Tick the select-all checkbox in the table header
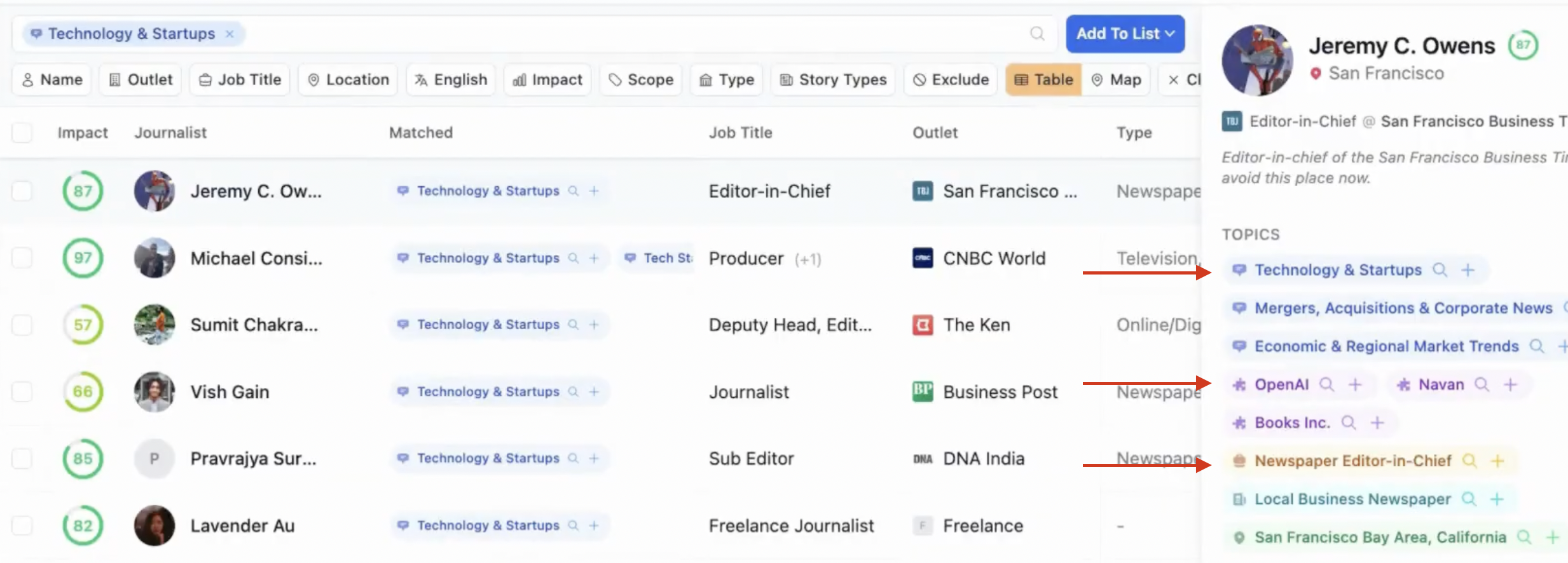The width and height of the screenshot is (1568, 563). [22, 133]
